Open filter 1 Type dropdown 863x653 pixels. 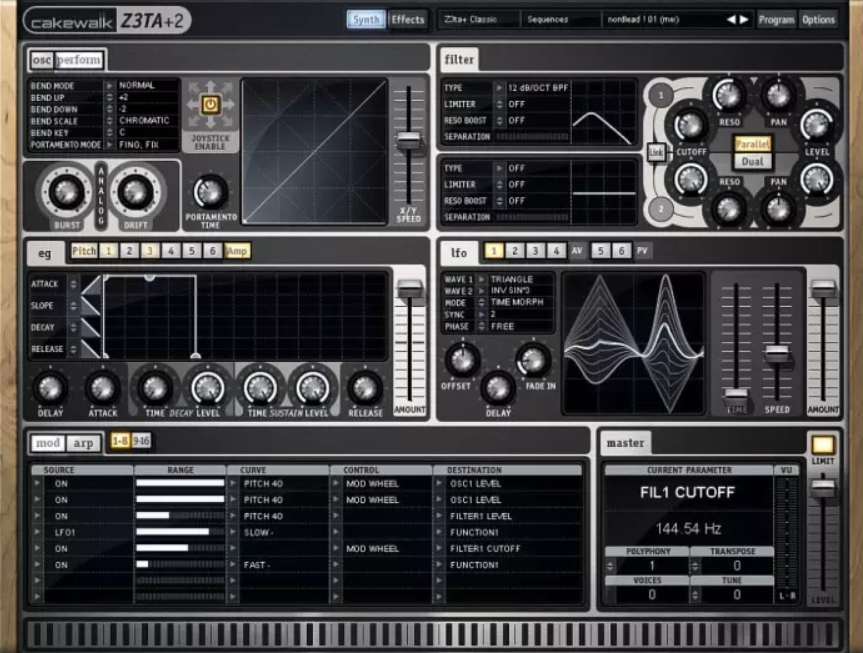point(499,88)
